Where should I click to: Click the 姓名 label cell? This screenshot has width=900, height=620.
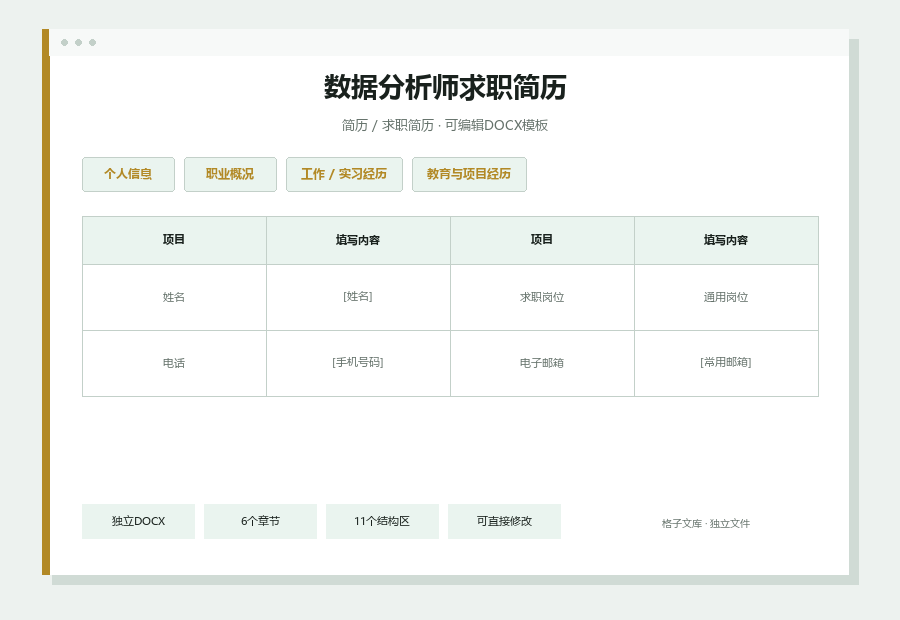point(174,297)
